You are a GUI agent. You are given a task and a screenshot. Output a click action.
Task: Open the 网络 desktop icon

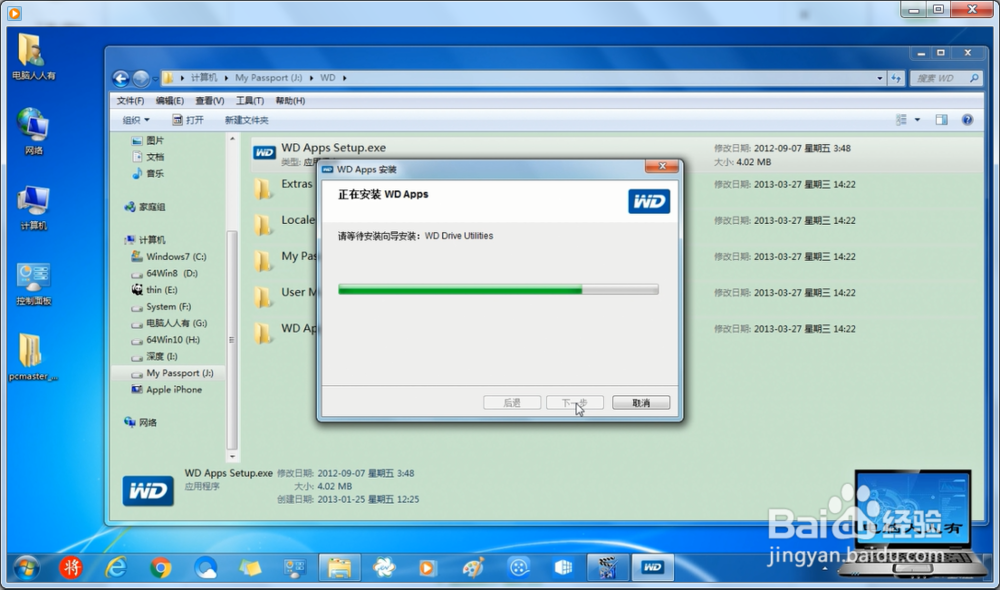click(x=33, y=131)
